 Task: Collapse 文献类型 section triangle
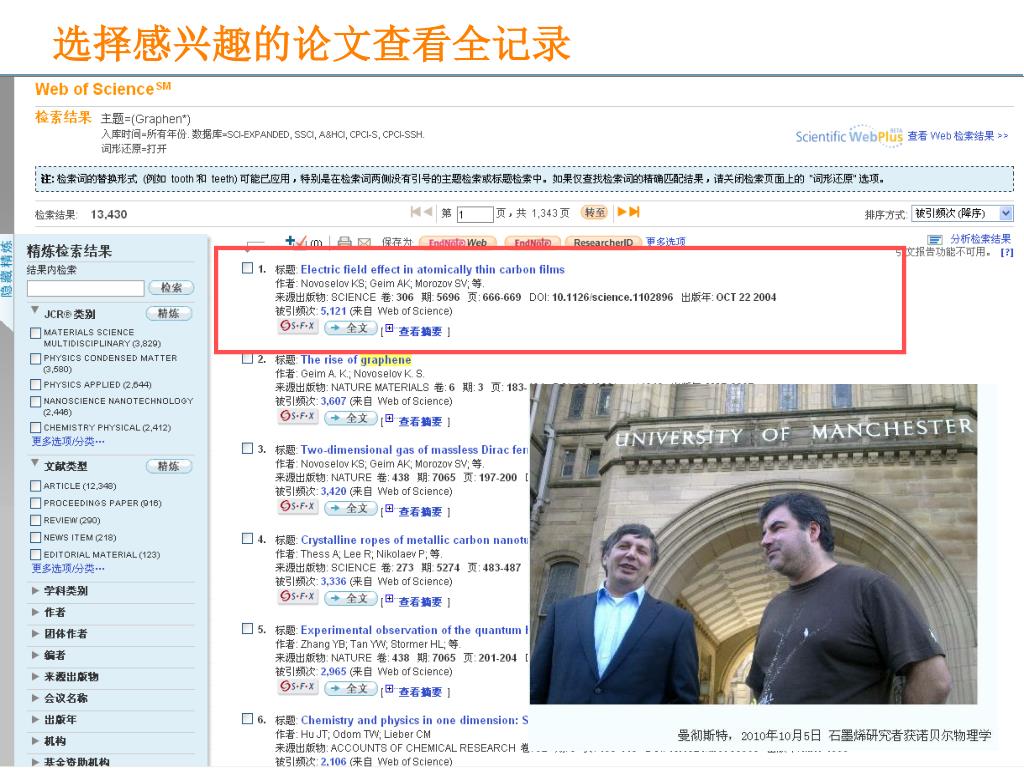(x=35, y=464)
